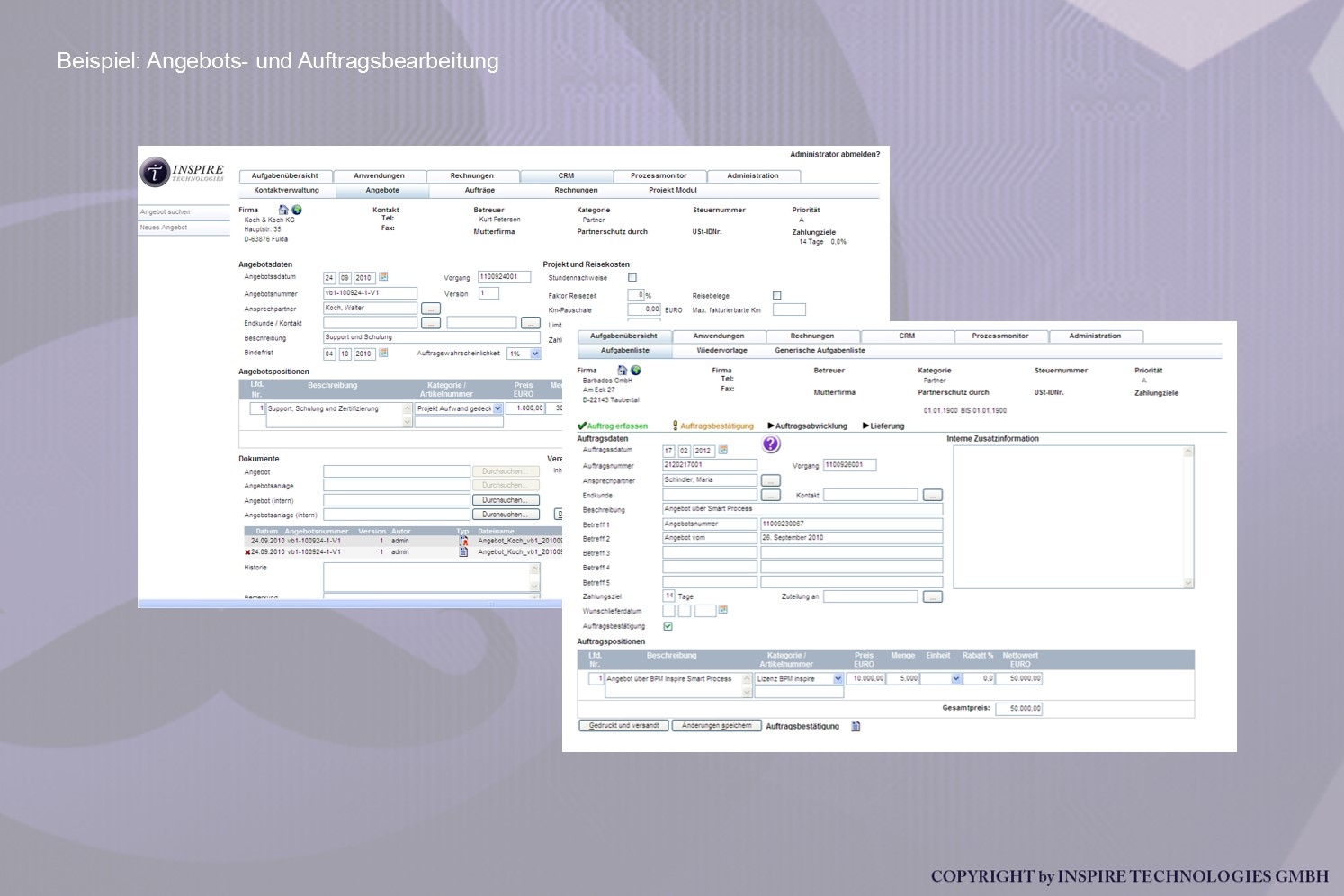Click the house icon beside Koch & Koch KG
Viewport: 1344px width, 896px height.
pos(283,210)
